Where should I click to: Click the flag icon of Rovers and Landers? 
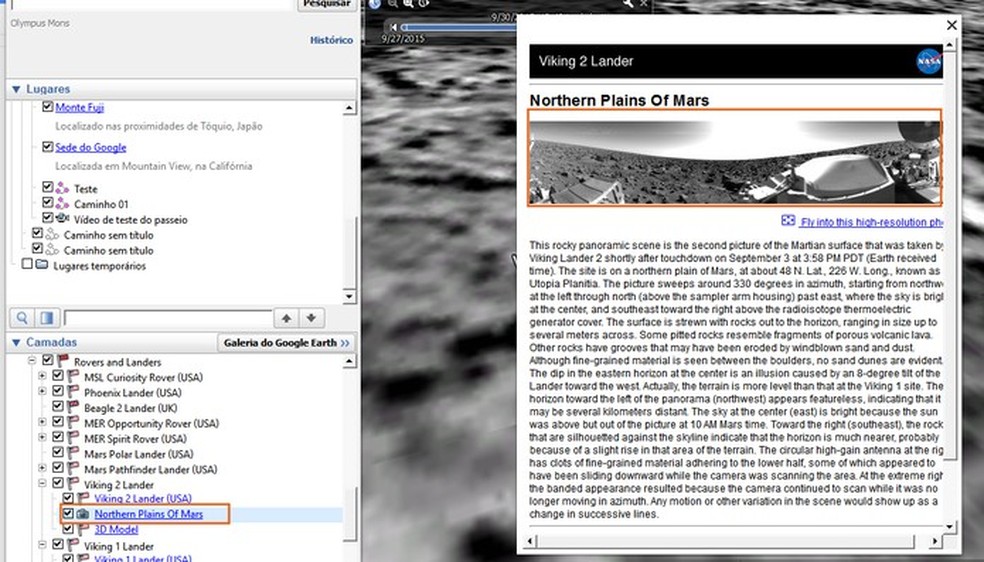[63, 361]
